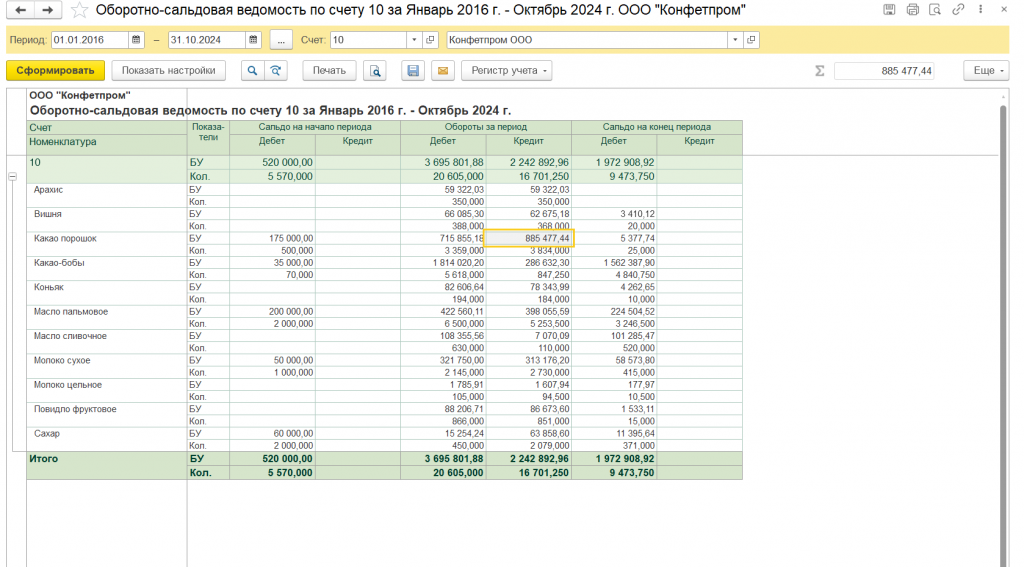Click the magnifier search icon in toolbar
Image resolution: width=1024 pixels, height=567 pixels.
(x=251, y=71)
